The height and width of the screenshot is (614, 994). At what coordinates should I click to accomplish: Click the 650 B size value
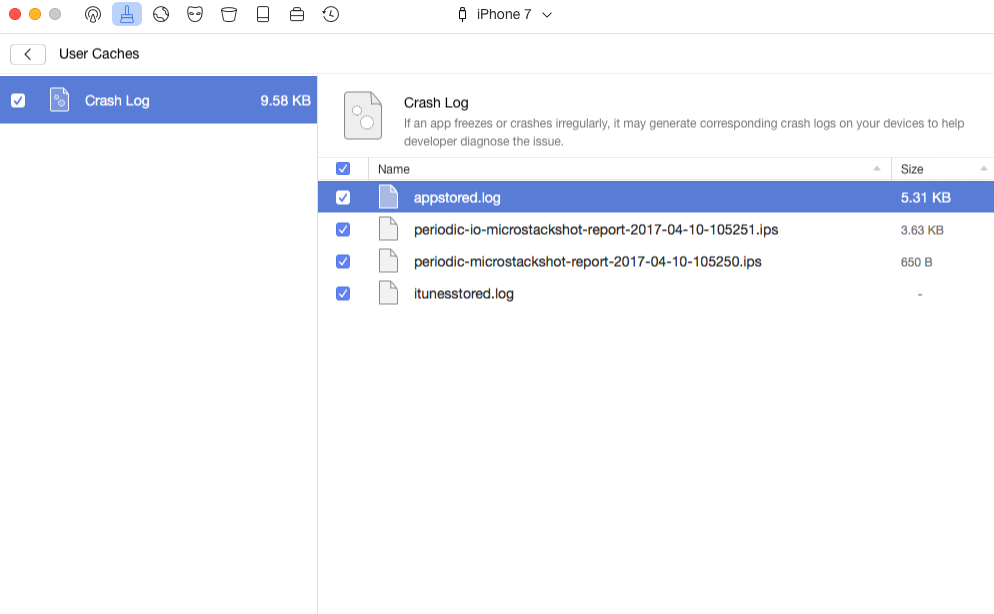pos(916,262)
